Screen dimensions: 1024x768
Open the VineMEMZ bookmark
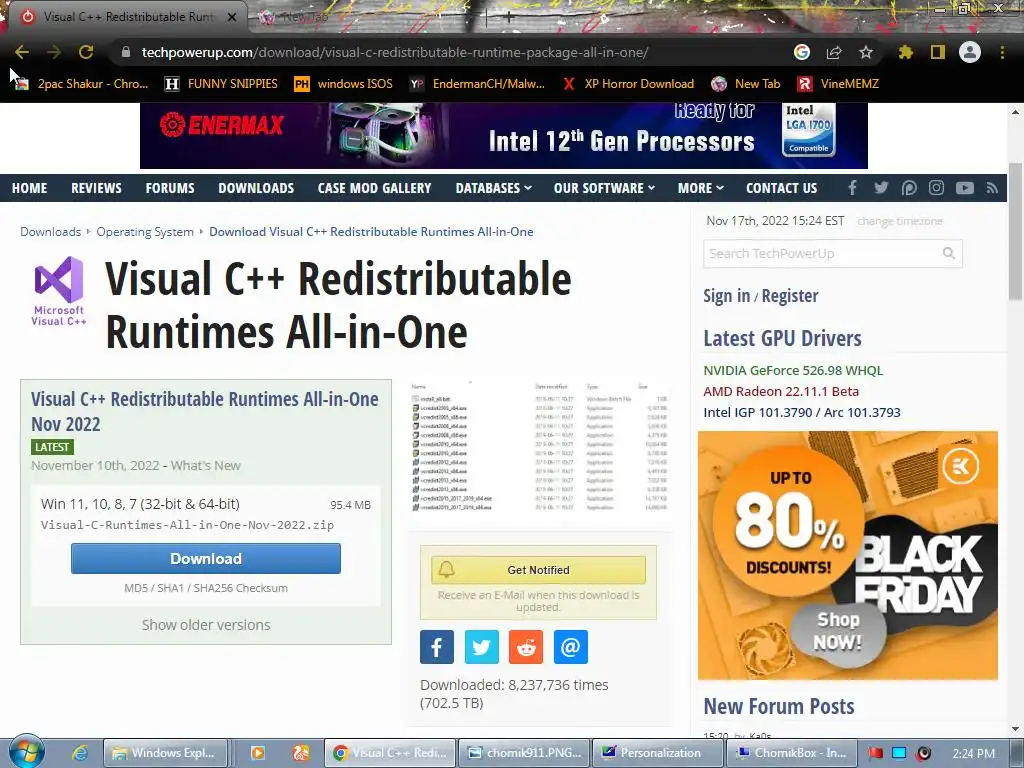point(839,84)
